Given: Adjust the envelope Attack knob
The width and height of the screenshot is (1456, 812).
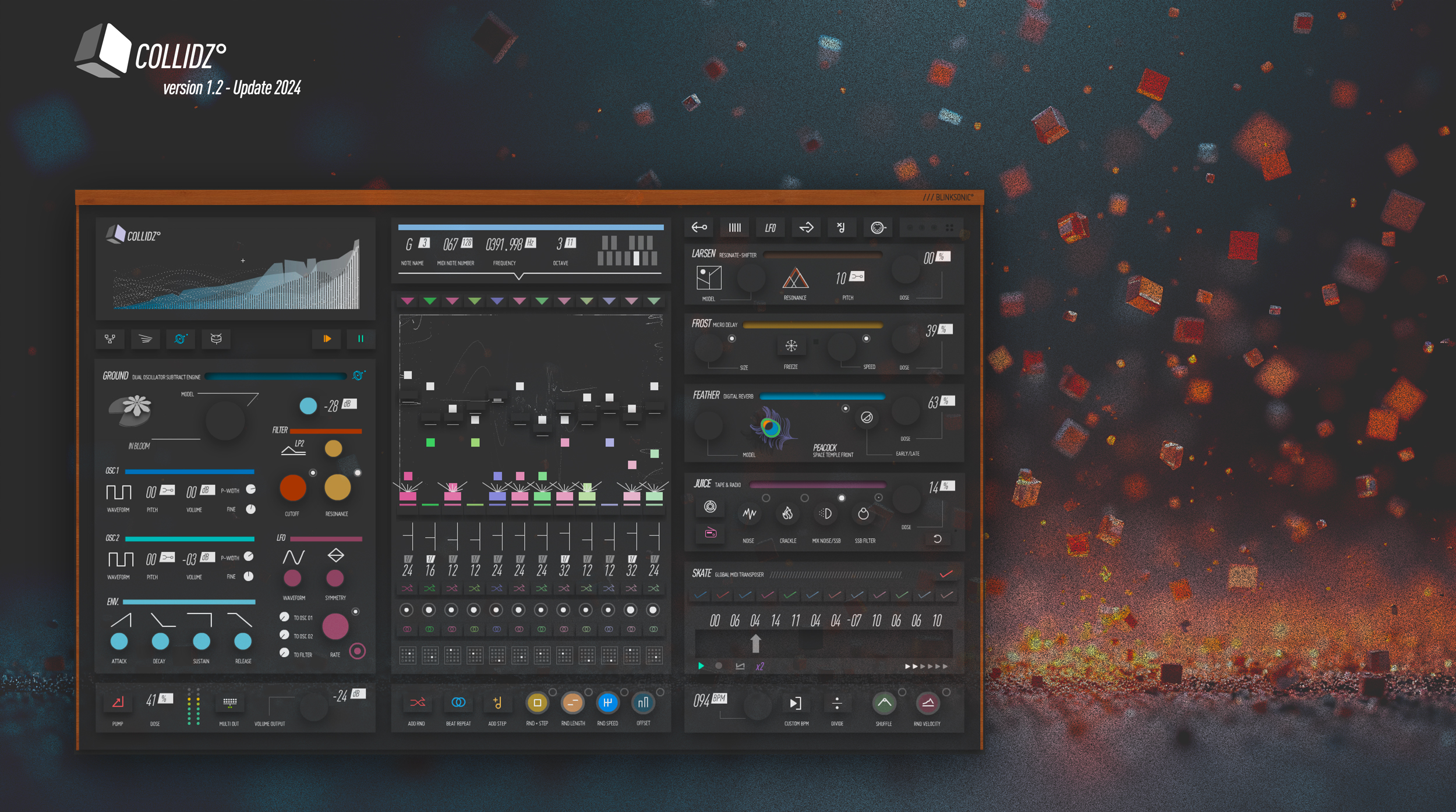Looking at the screenshot, I should coord(119,641).
